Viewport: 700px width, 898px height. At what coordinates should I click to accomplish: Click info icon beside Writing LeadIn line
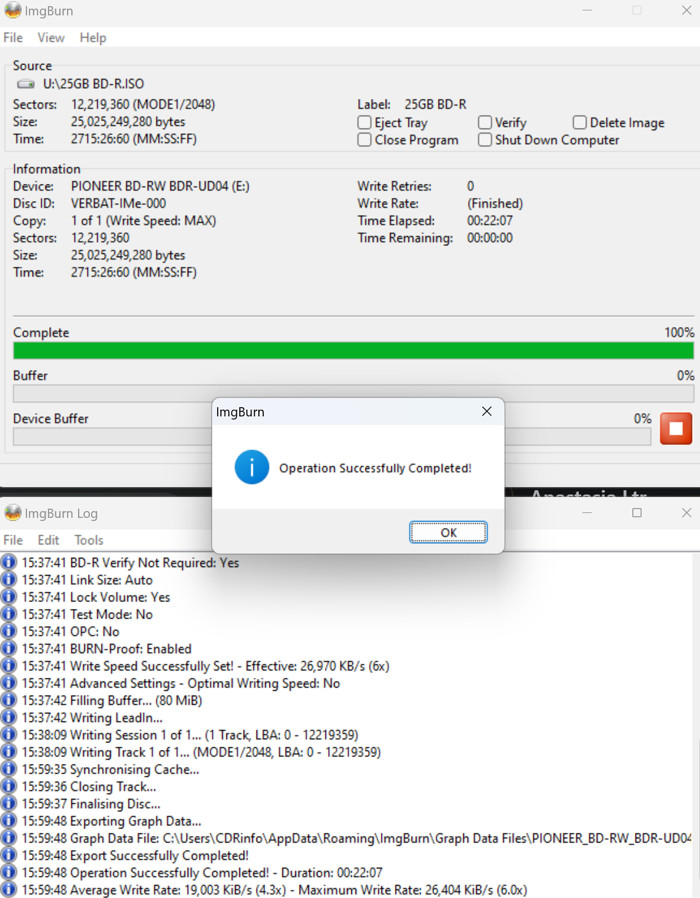9,717
